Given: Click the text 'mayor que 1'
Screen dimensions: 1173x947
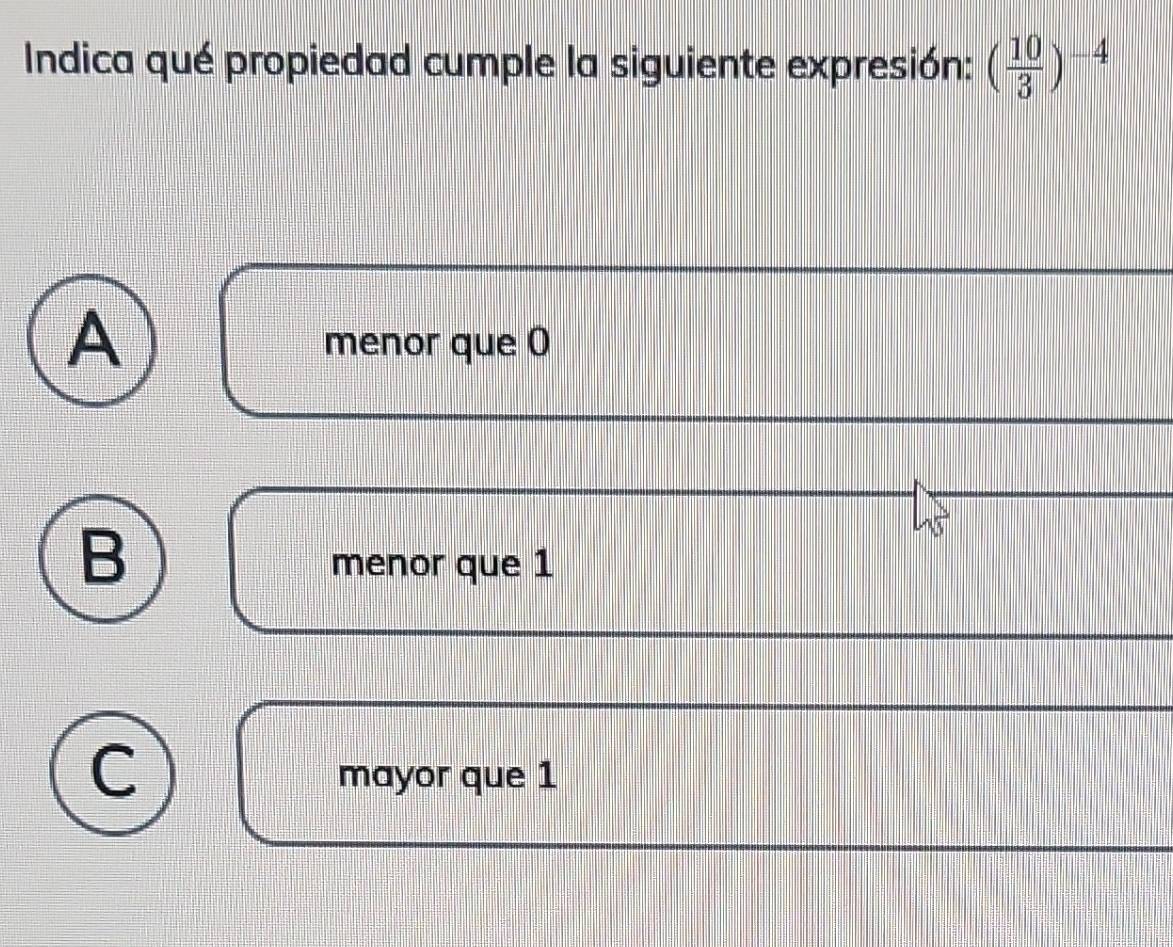Looking at the screenshot, I should pos(447,776).
